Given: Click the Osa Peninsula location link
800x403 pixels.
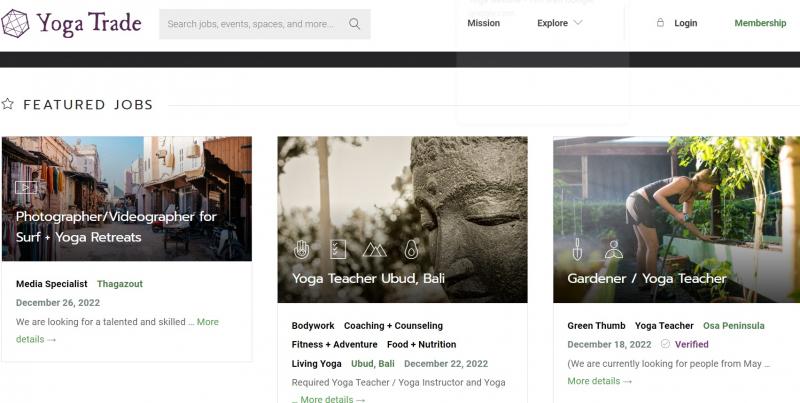Looking at the screenshot, I should (x=734, y=325).
